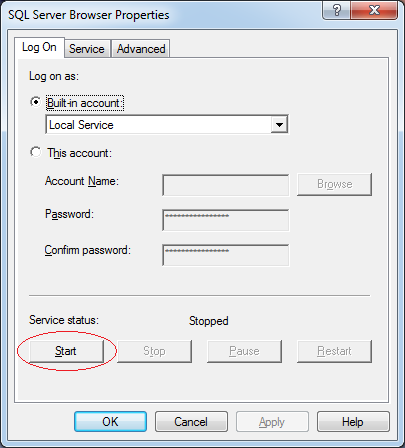Focus the Password input box
The width and height of the screenshot is (405, 448).
point(226,220)
